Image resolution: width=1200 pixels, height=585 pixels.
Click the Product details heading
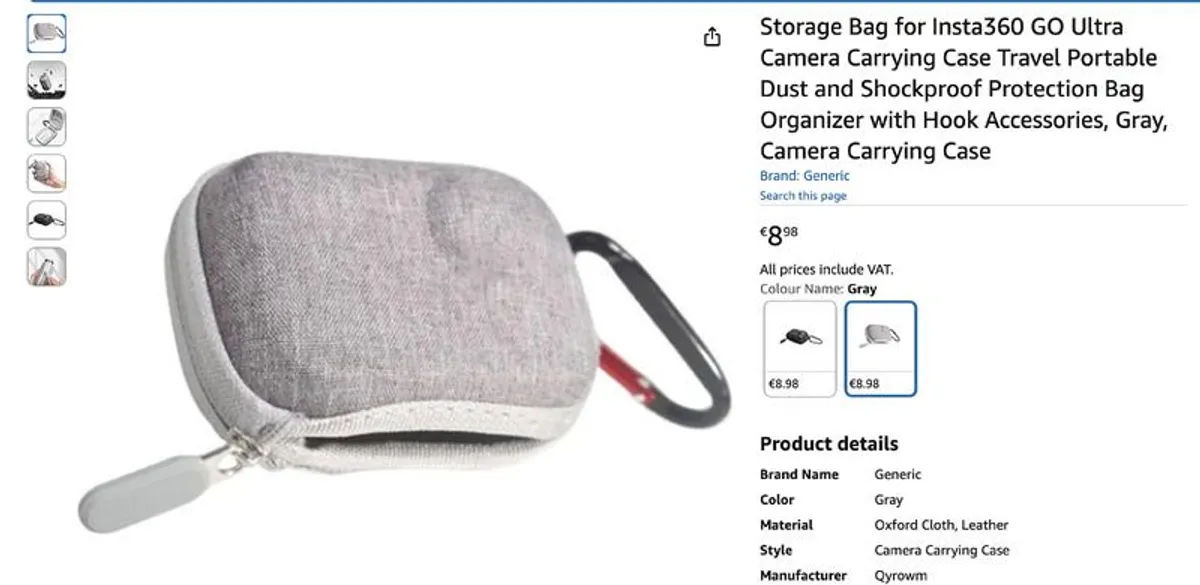(x=829, y=444)
